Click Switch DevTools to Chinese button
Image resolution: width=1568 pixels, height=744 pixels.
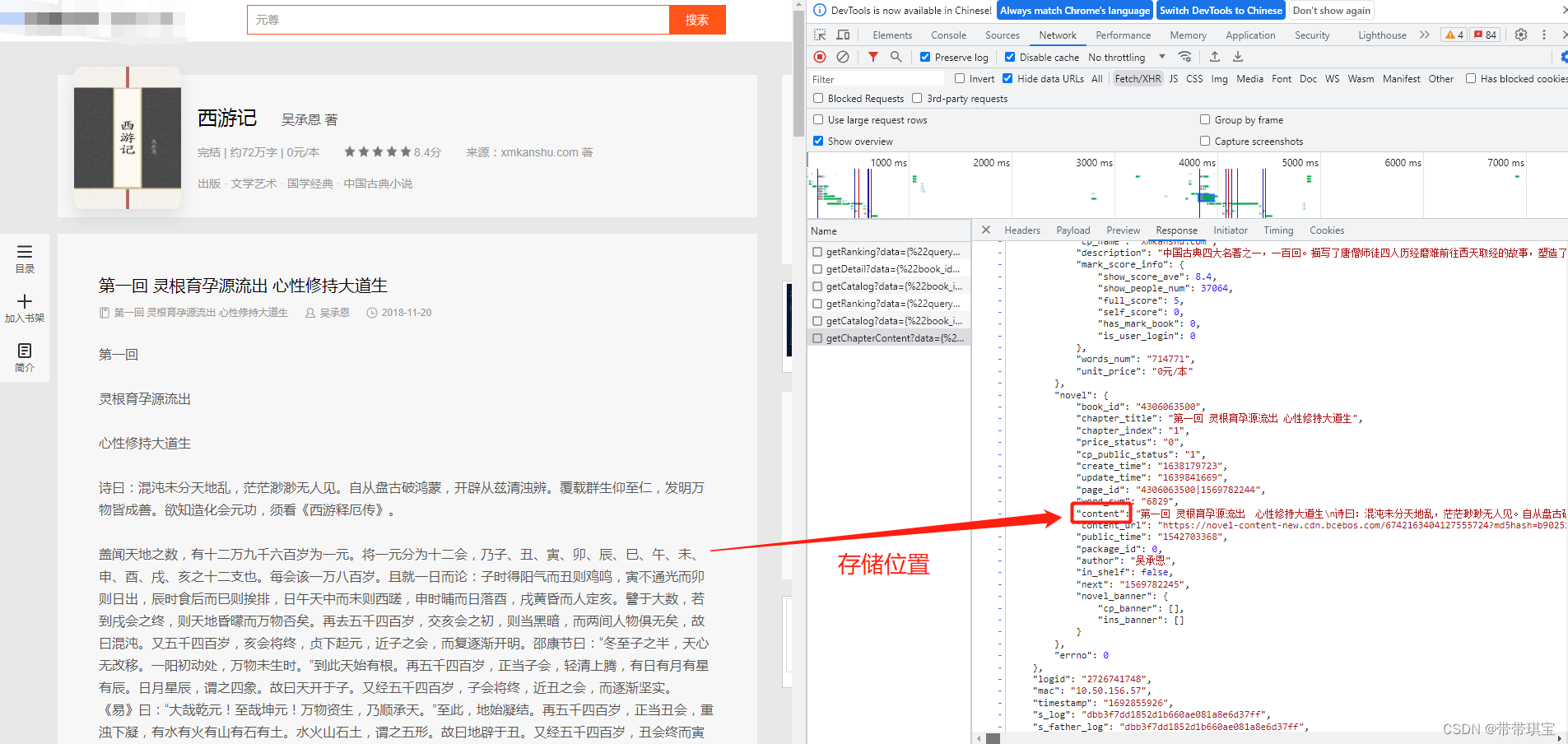click(x=1220, y=10)
